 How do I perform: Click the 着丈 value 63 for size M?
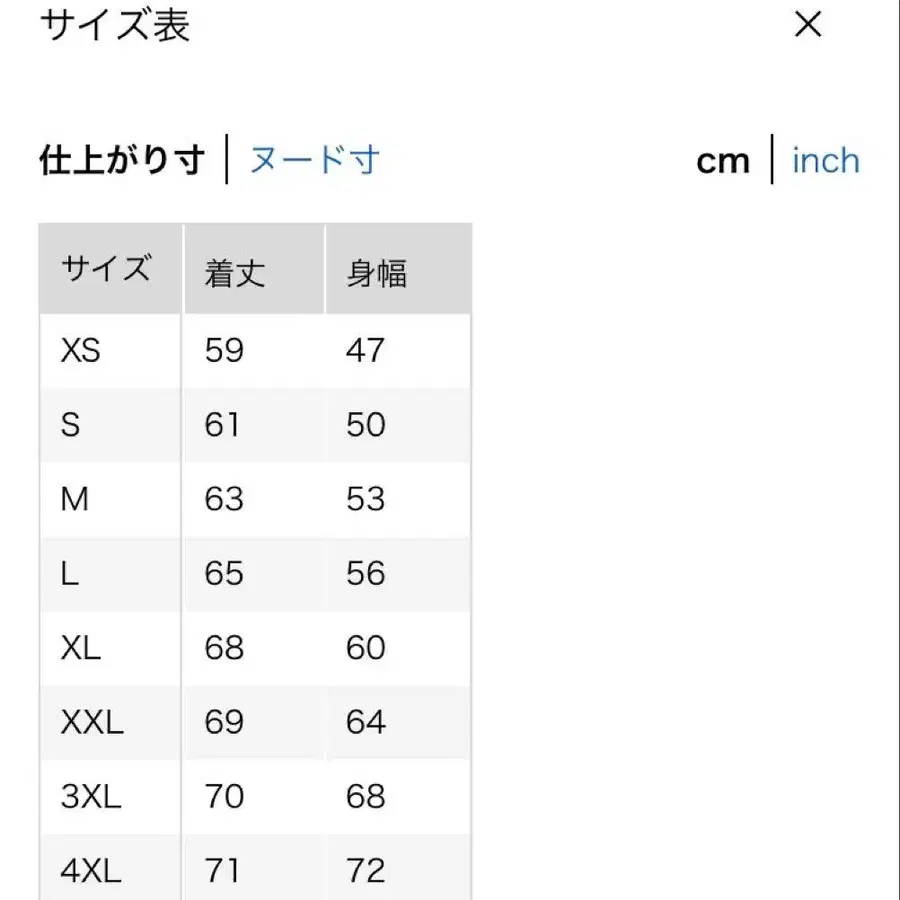coord(224,498)
